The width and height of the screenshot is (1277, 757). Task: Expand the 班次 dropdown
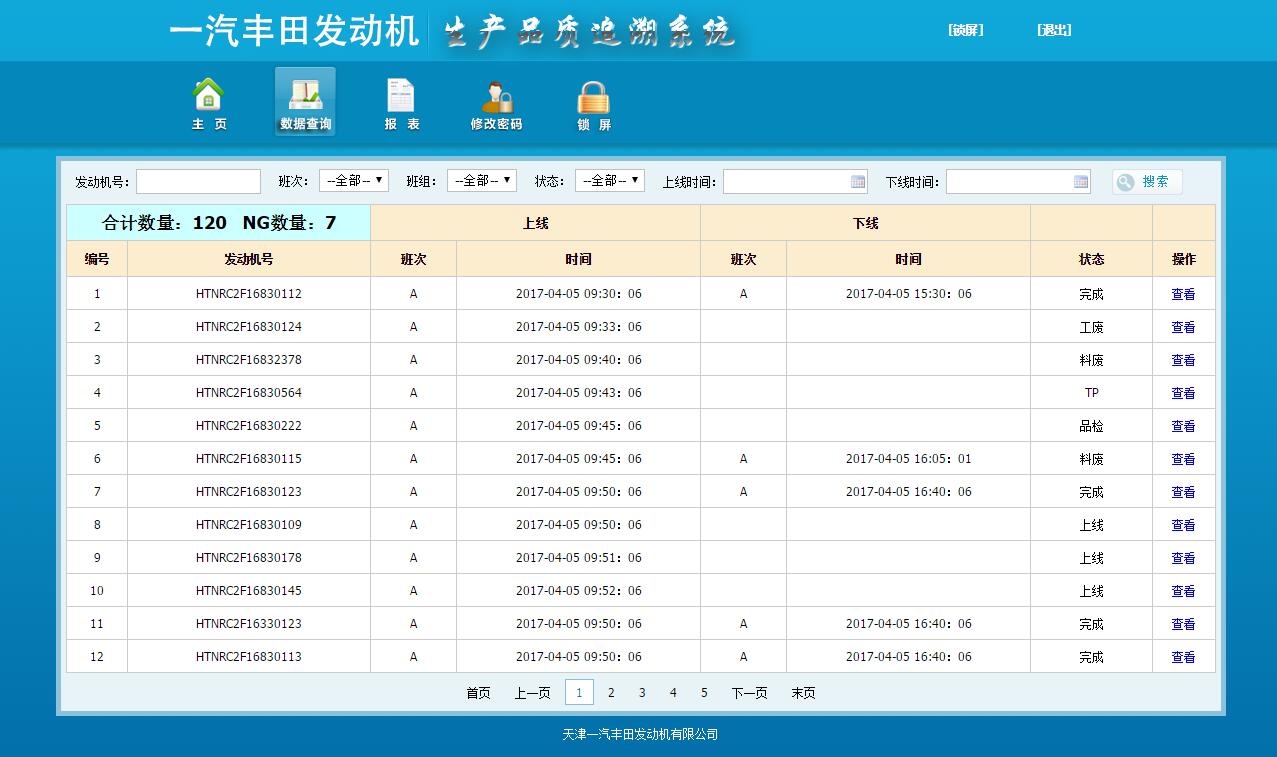pos(353,181)
